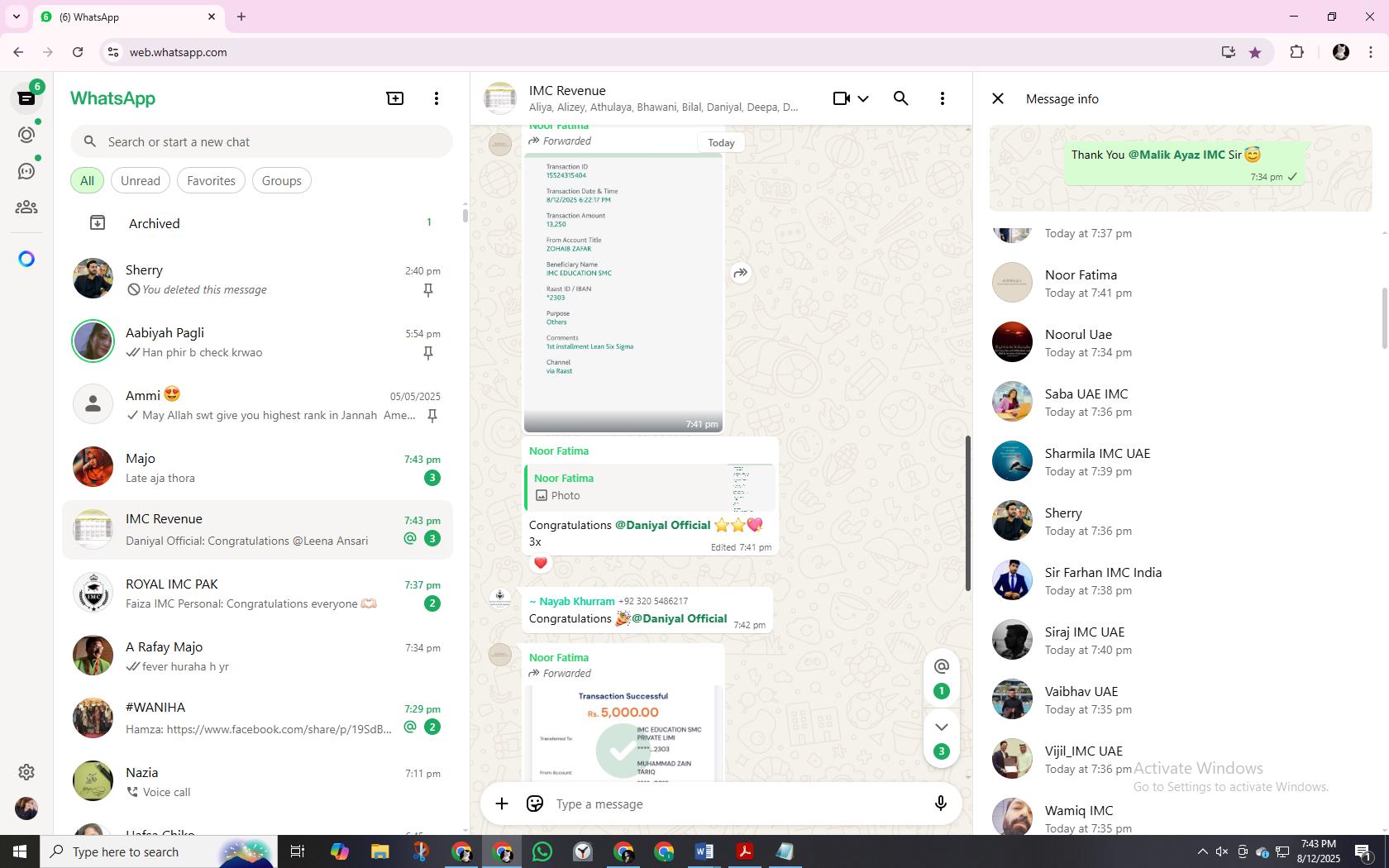
Task: Forward the transaction receipt image
Action: 741,274
